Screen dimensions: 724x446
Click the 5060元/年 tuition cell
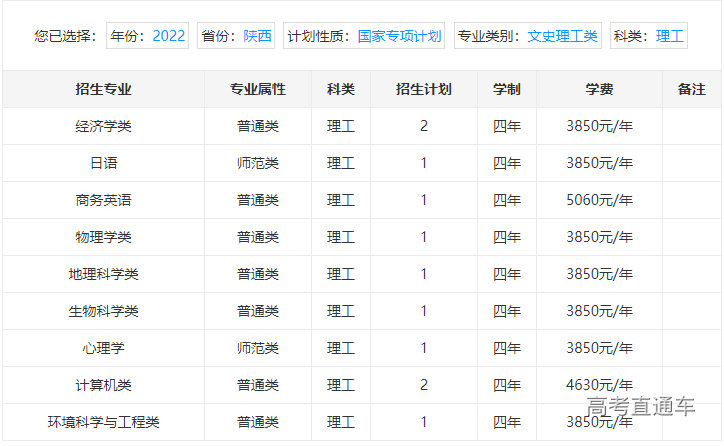[x=599, y=200]
